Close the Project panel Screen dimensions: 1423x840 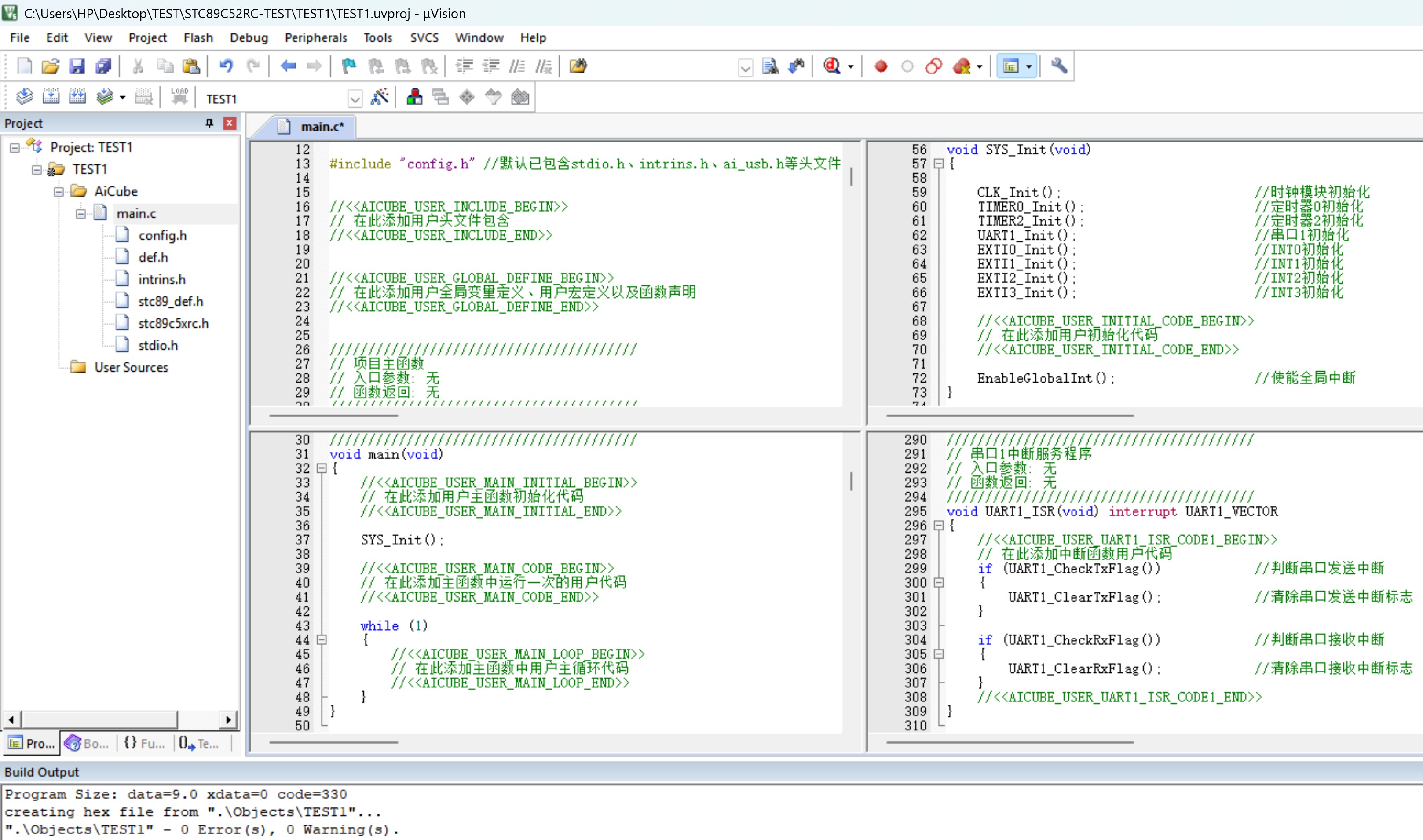coord(229,123)
